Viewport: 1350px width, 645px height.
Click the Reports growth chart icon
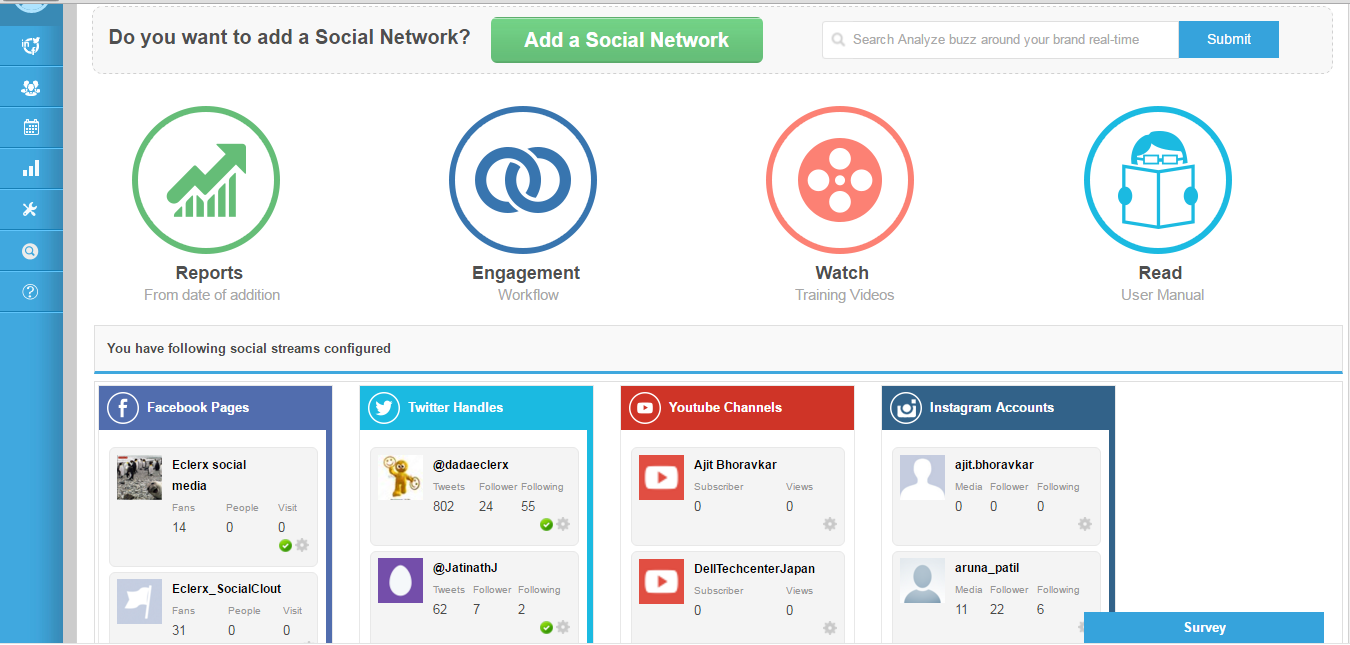click(207, 181)
